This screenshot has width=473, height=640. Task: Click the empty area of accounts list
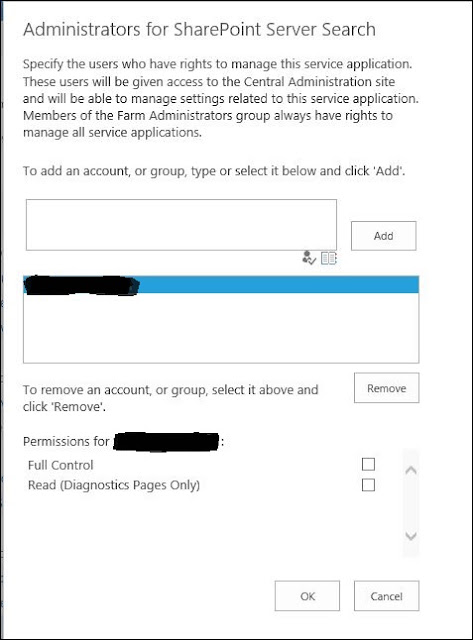pos(221,328)
